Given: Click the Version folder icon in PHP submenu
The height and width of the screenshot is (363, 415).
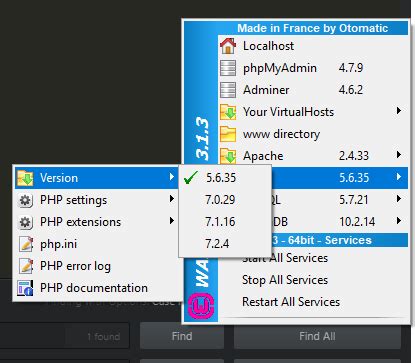Looking at the screenshot, I should click(x=25, y=178).
